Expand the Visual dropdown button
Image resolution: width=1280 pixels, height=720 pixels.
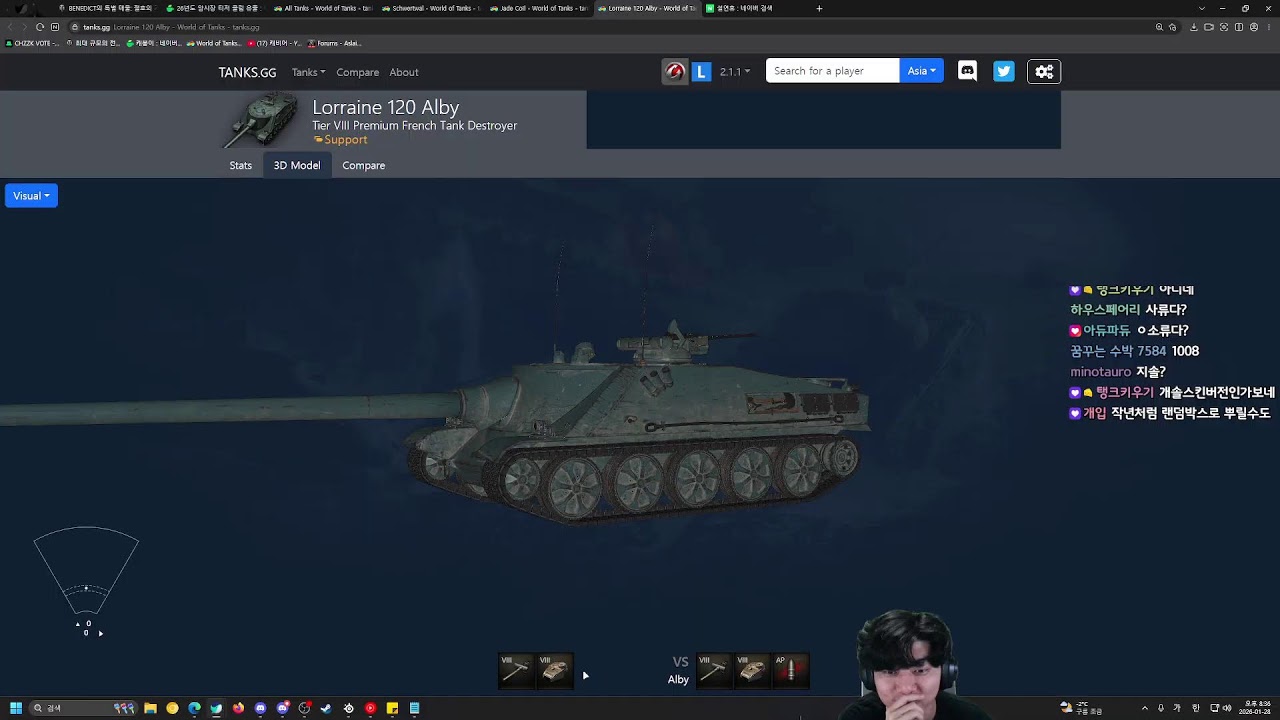tap(31, 196)
